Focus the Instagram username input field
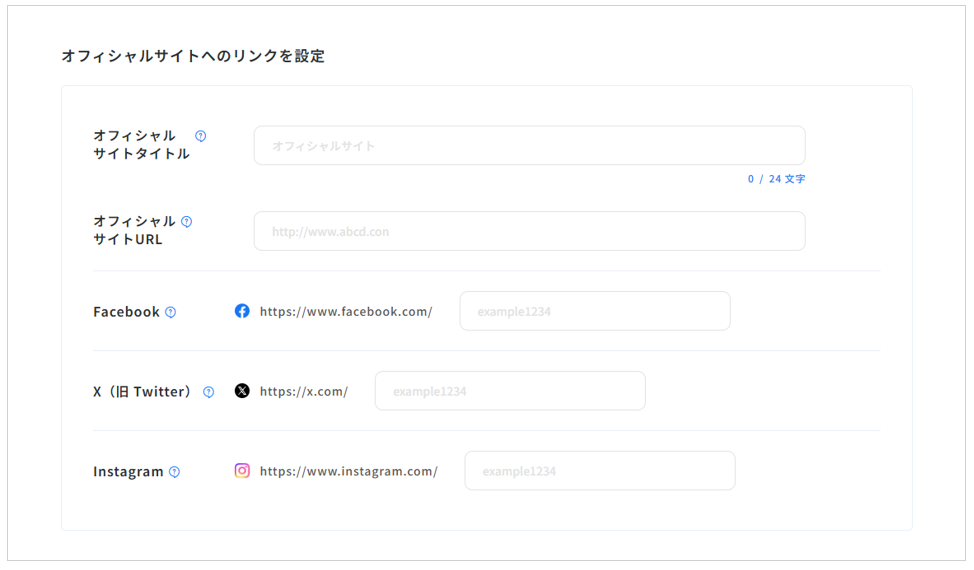 coord(599,471)
